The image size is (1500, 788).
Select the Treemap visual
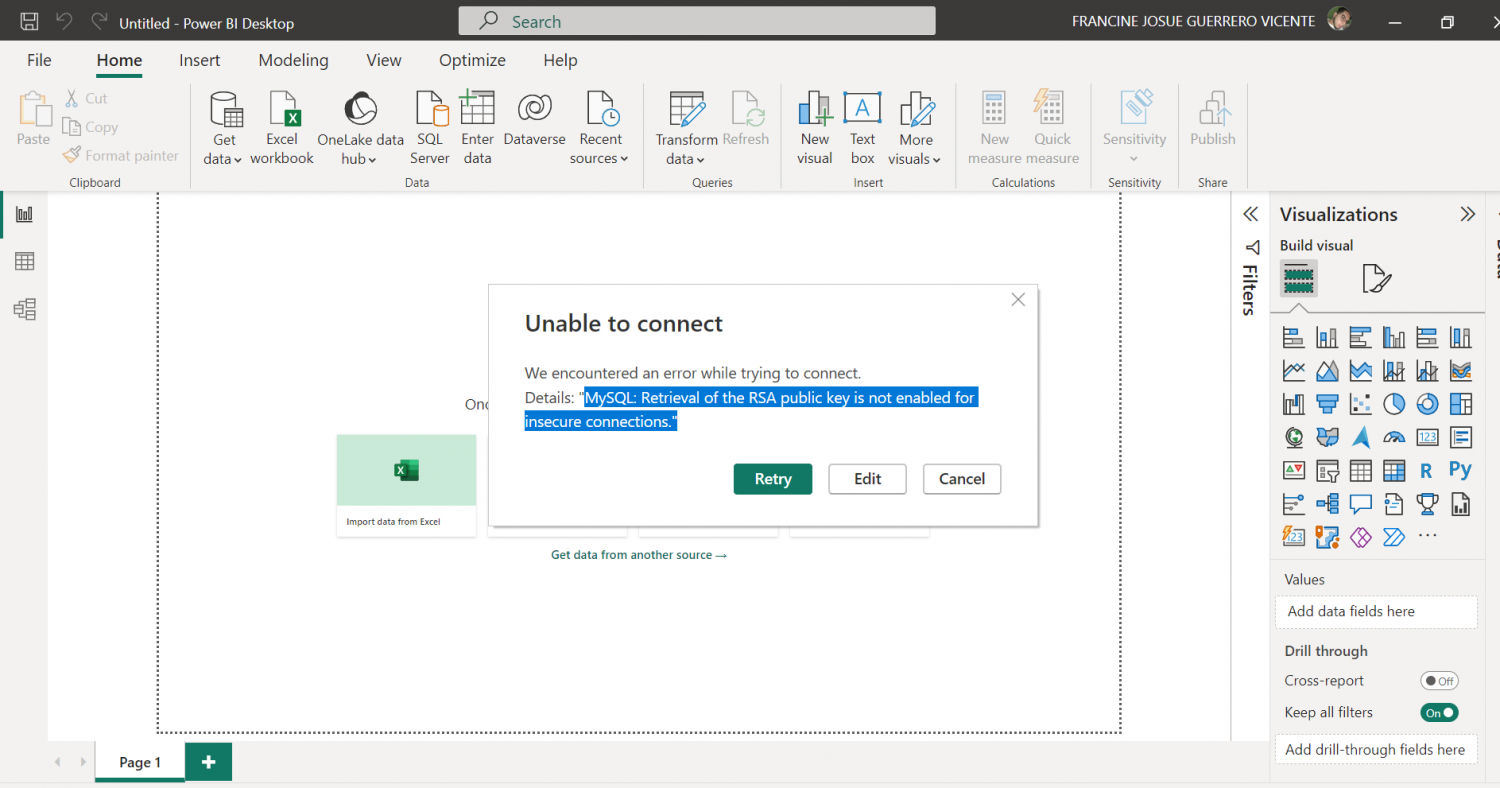click(1461, 404)
